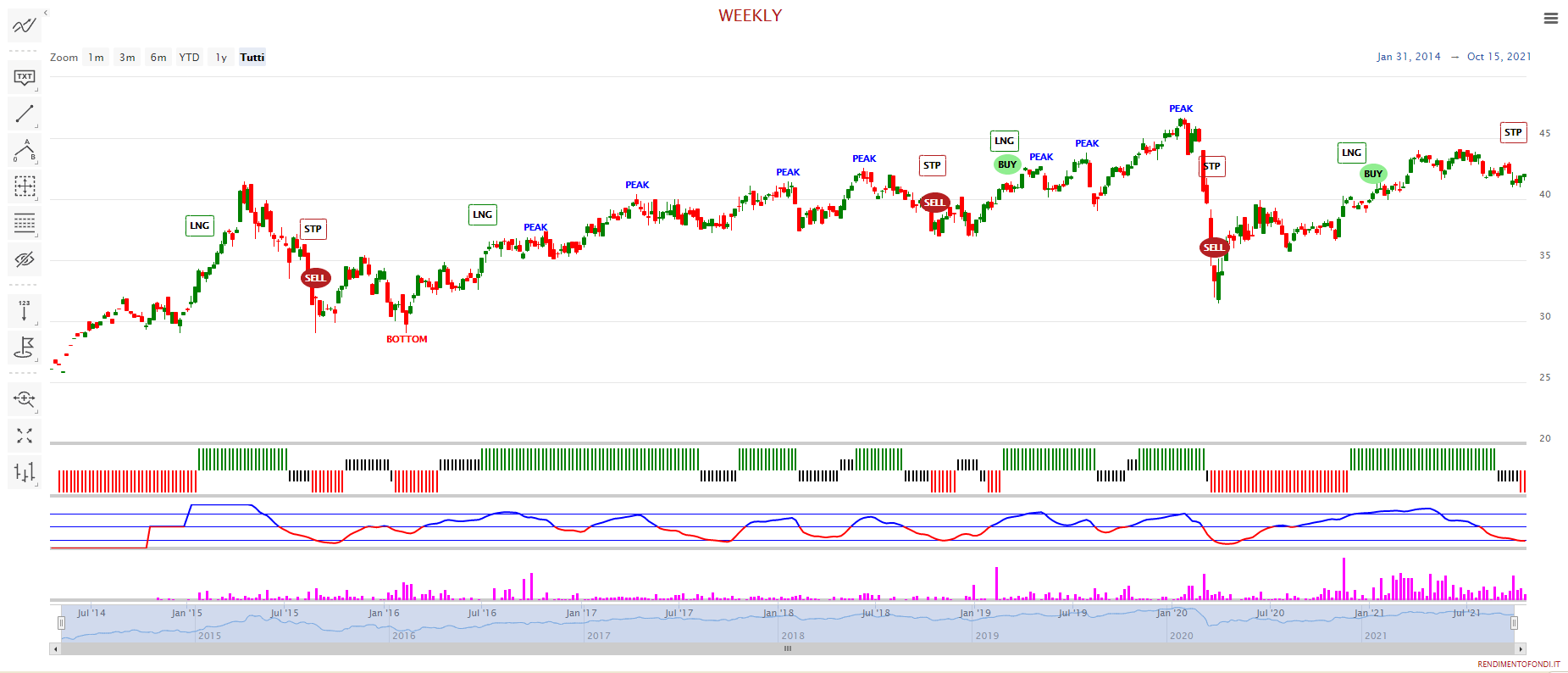Click the STP flag from mid 2015
The width and height of the screenshot is (1568, 673).
(313, 229)
